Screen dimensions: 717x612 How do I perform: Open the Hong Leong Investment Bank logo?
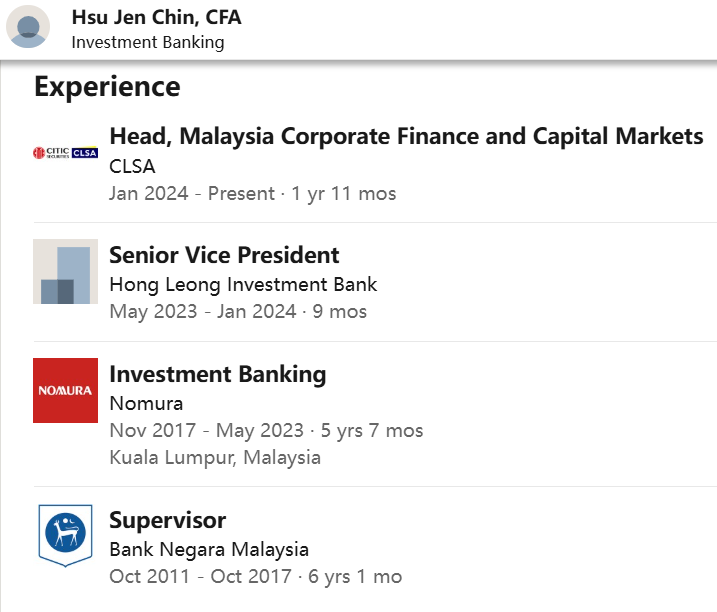[65, 271]
